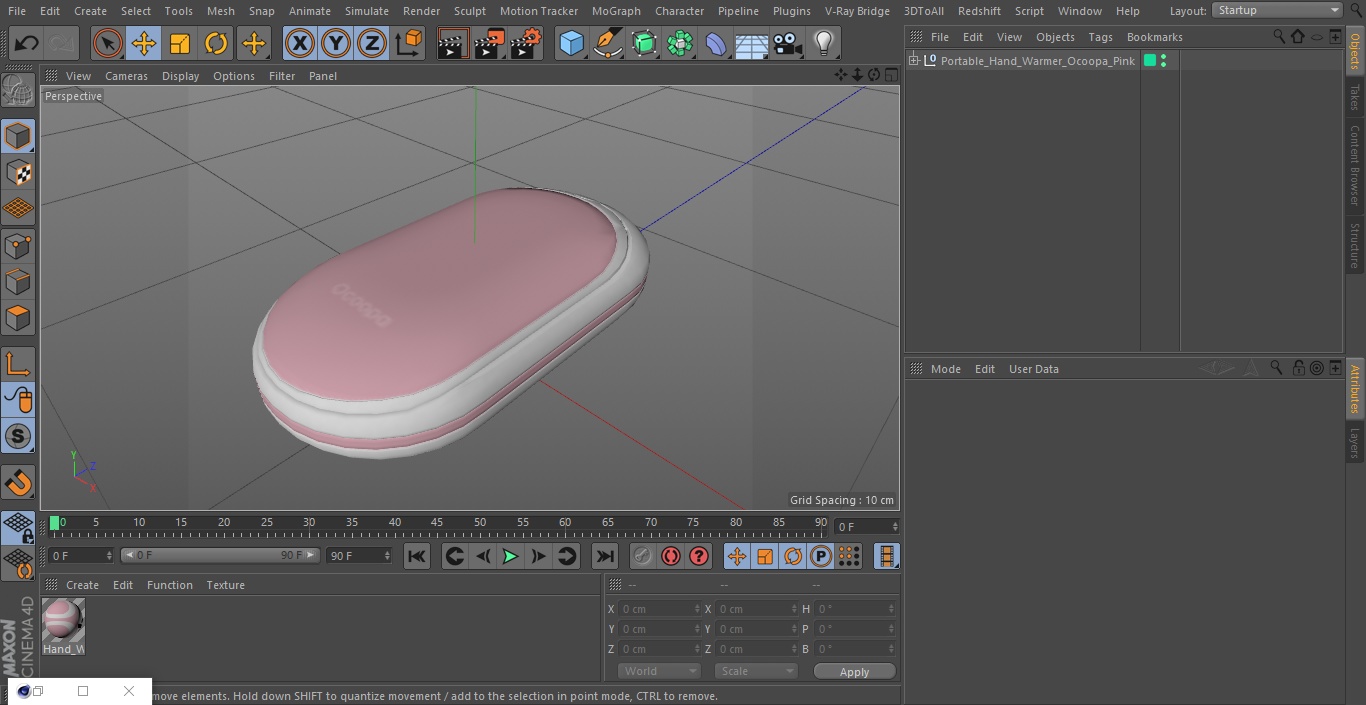Click frame 45 on timeline ruler

click(437, 522)
